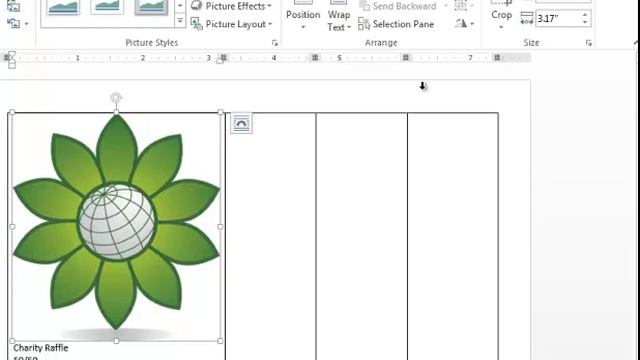Apply the second picture style thumbnail

pos(107,7)
